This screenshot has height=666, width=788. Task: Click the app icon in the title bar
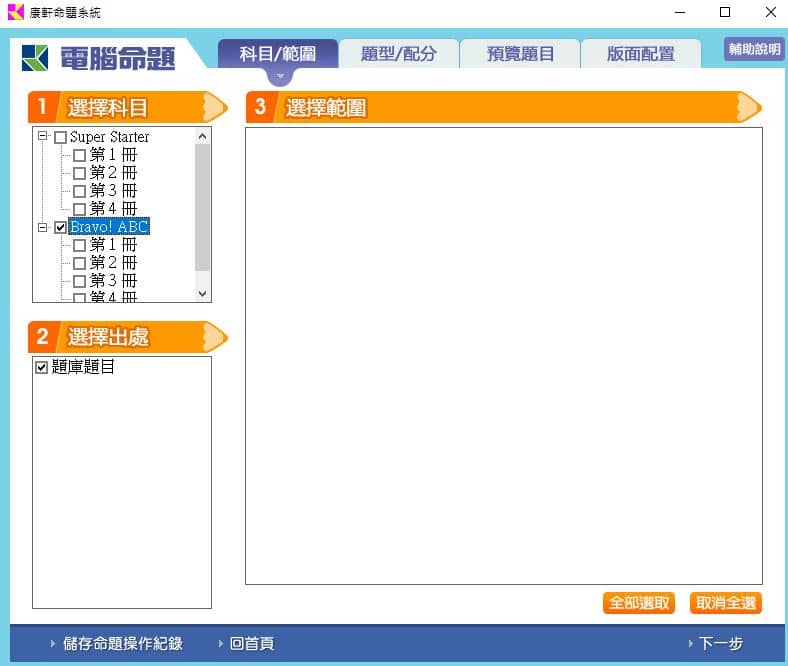[16, 12]
